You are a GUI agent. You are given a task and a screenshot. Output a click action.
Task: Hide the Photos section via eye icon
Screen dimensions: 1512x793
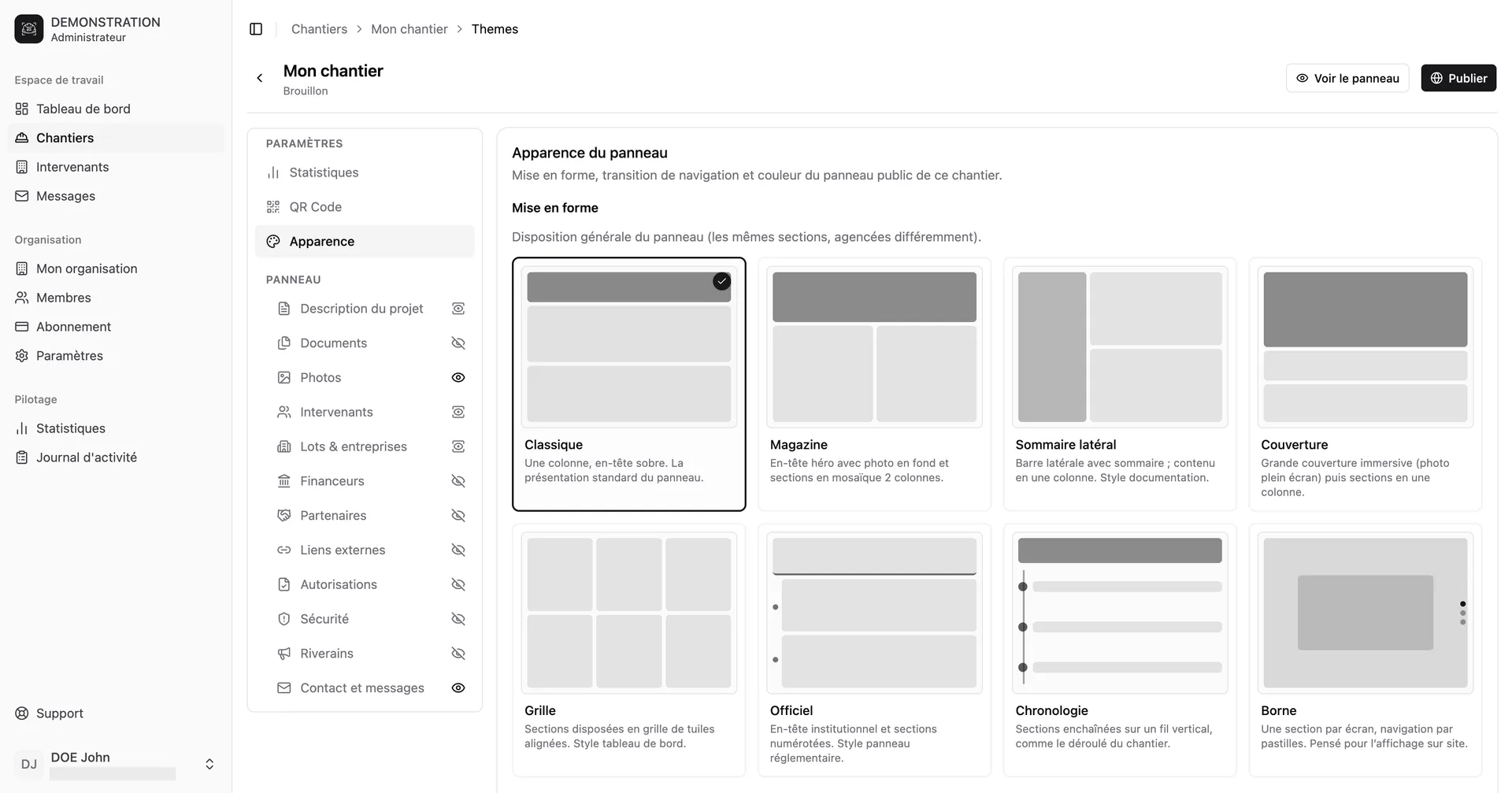(x=458, y=378)
